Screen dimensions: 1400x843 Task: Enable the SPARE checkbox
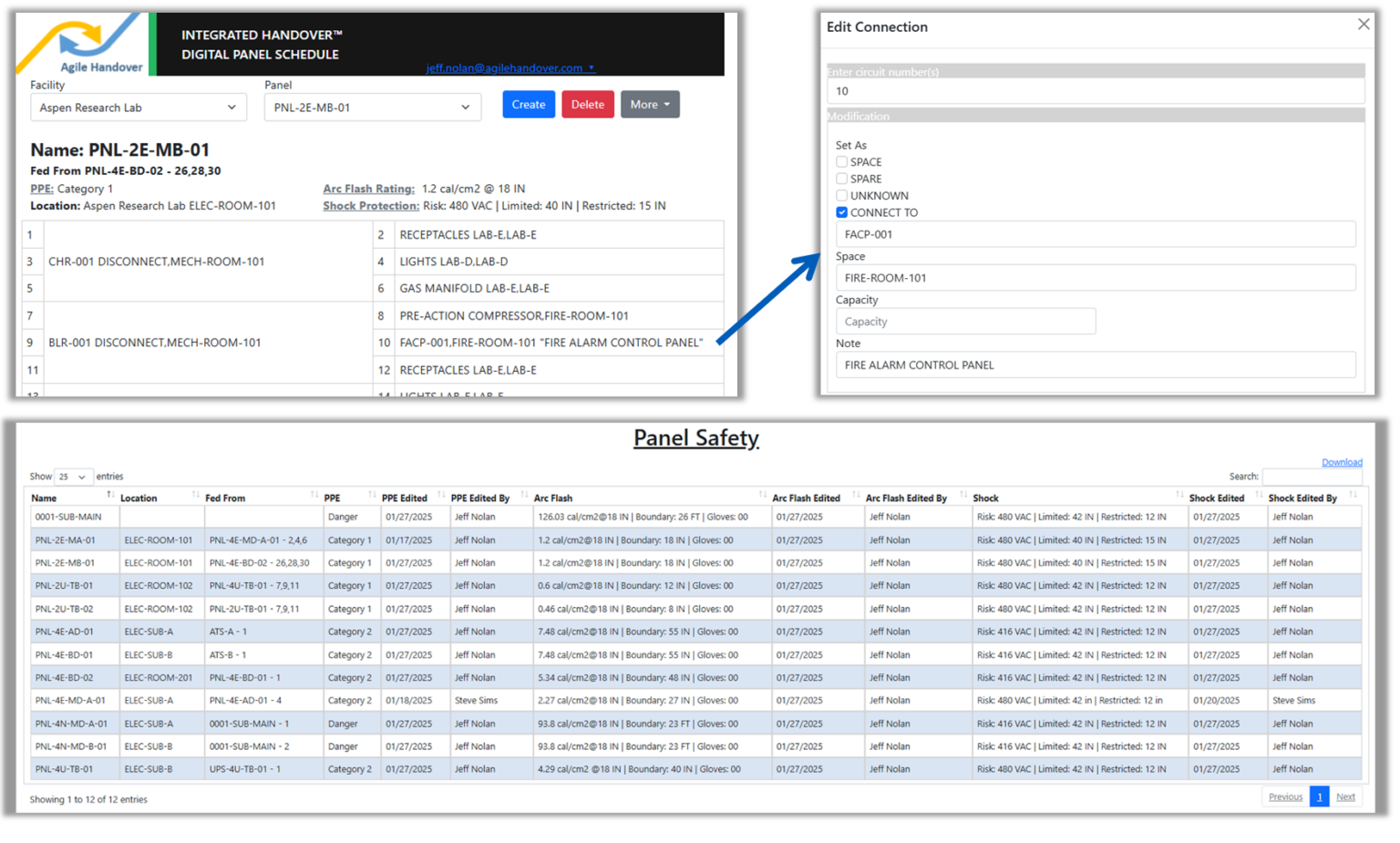(841, 179)
